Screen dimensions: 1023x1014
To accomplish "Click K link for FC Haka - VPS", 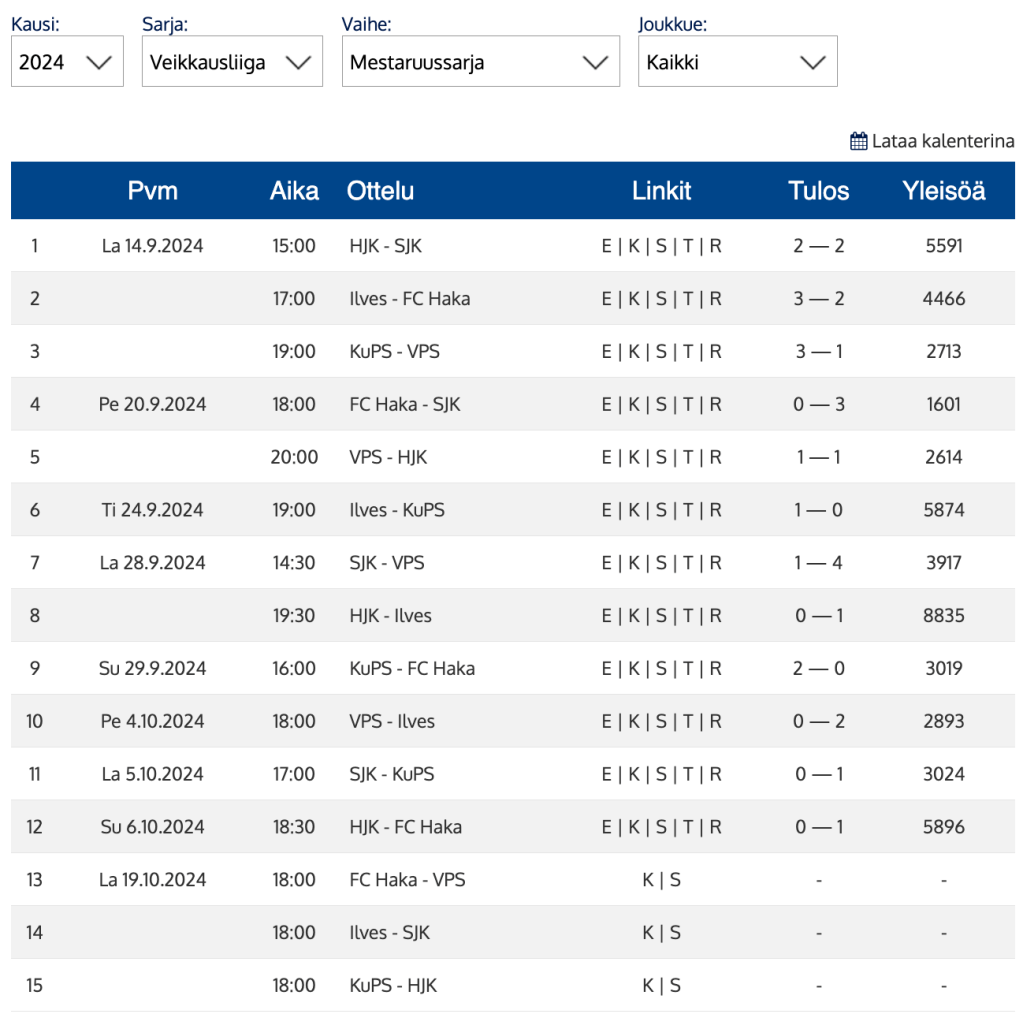I will point(648,880).
